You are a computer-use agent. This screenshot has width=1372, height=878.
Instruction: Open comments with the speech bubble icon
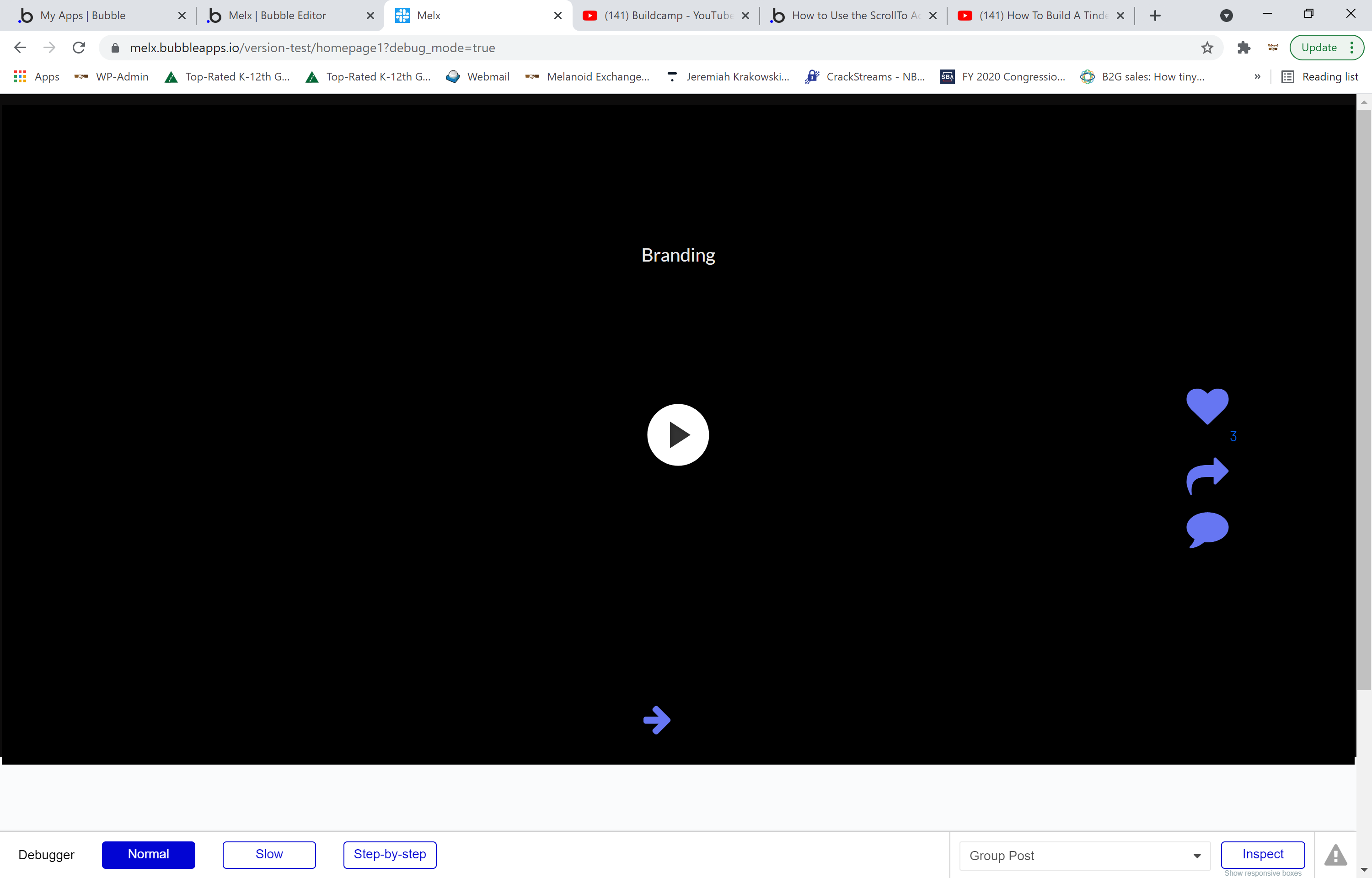pyautogui.click(x=1207, y=530)
